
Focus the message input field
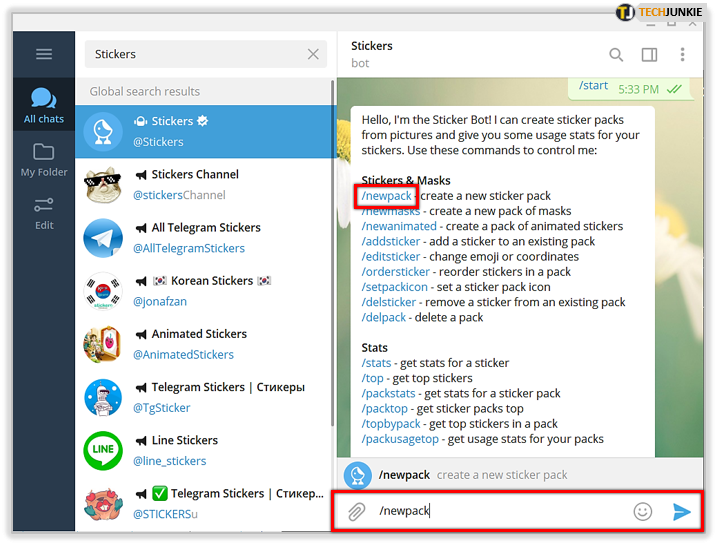click(500, 512)
